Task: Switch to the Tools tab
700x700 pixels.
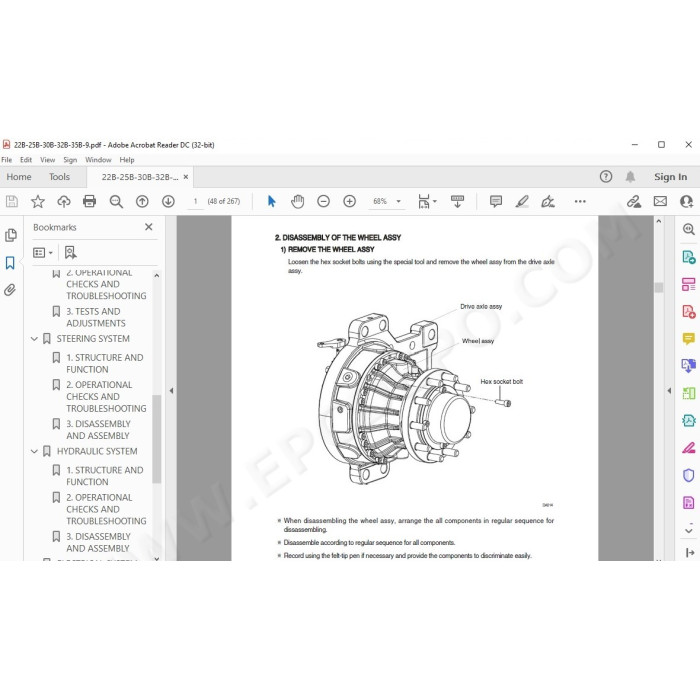Action: pos(59,177)
